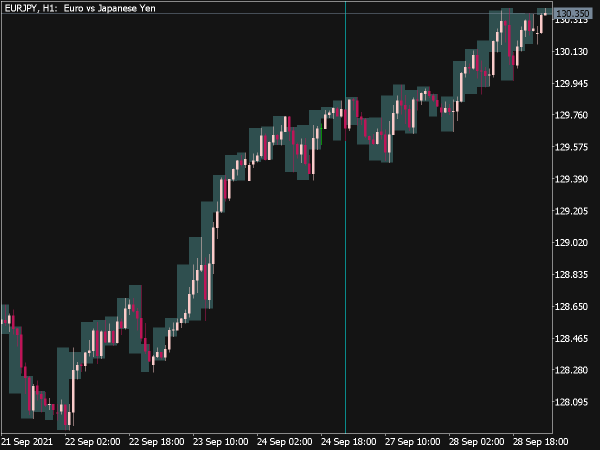Click the 27 Sep 10:00 time label
Image resolution: width=600 pixels, height=450 pixels.
point(412,442)
